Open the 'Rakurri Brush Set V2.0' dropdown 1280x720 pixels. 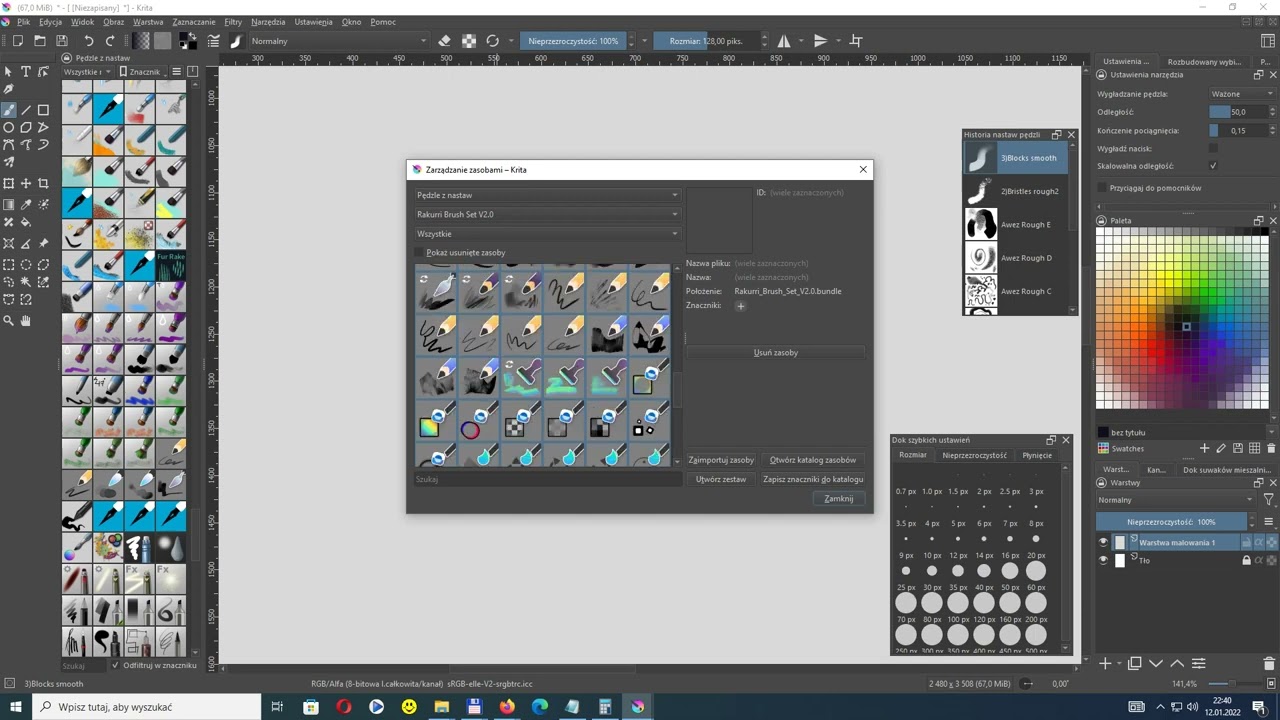click(547, 214)
